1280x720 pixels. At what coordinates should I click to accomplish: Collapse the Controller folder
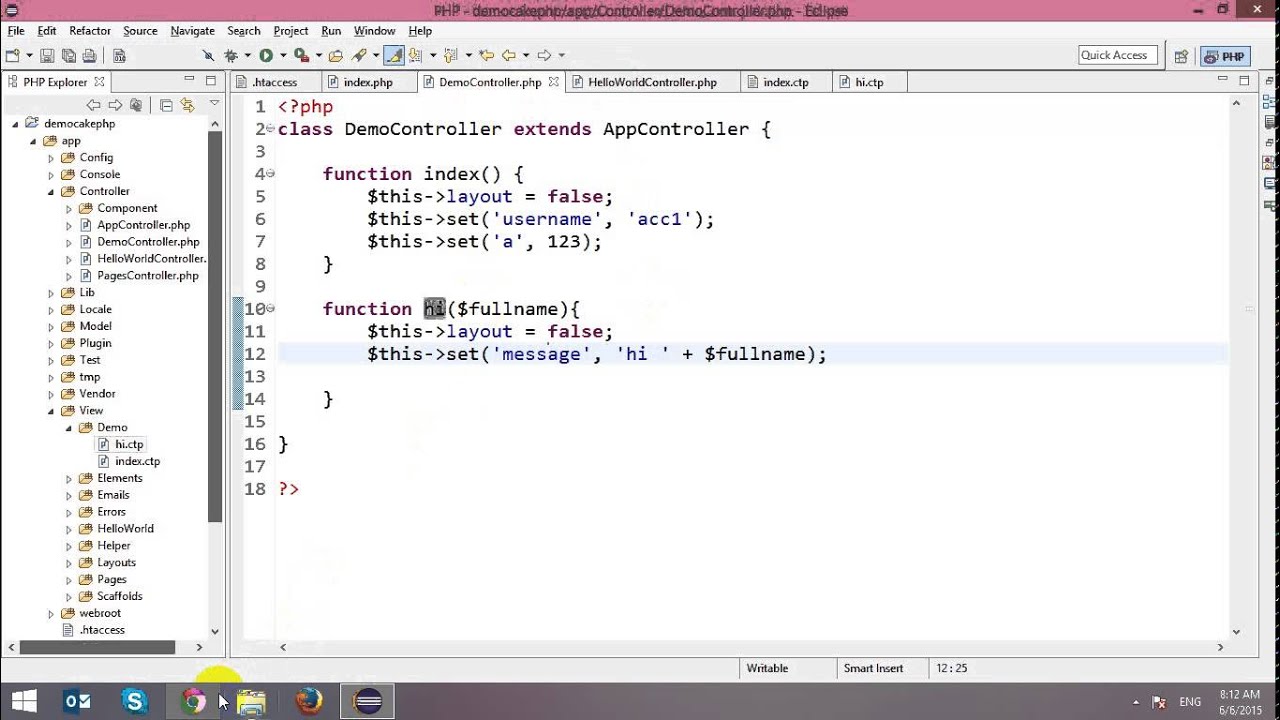(x=51, y=191)
